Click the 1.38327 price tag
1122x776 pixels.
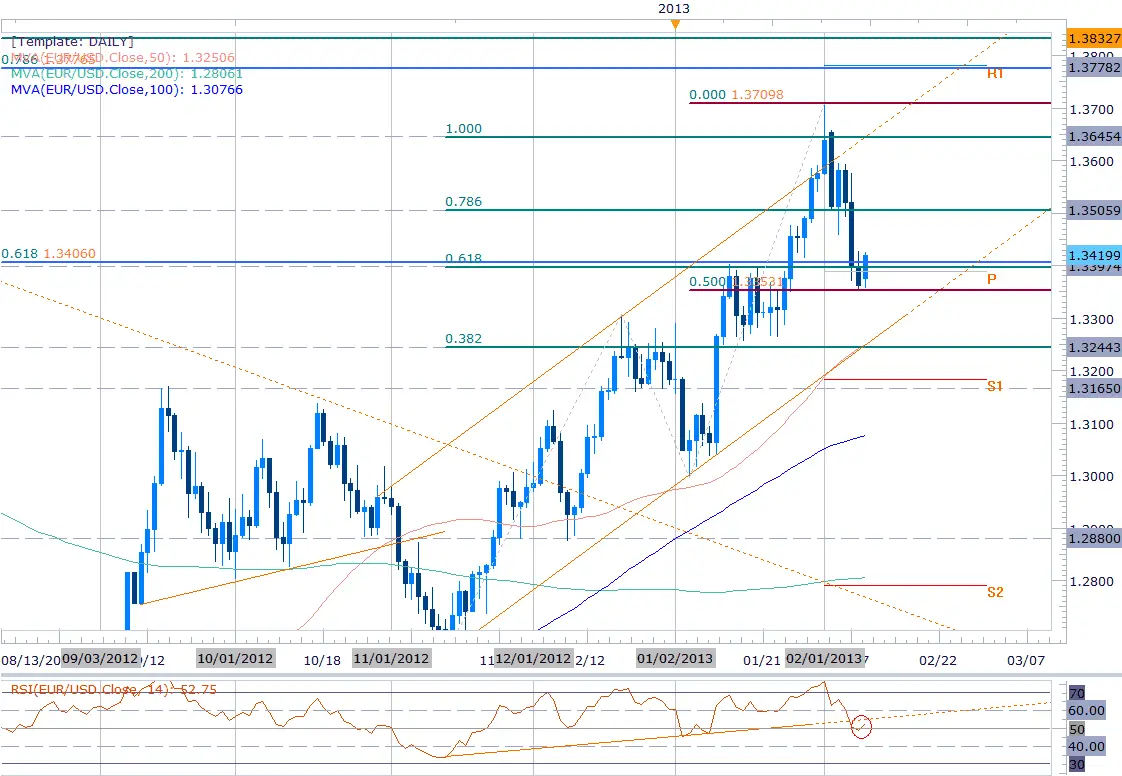pyautogui.click(x=1094, y=38)
